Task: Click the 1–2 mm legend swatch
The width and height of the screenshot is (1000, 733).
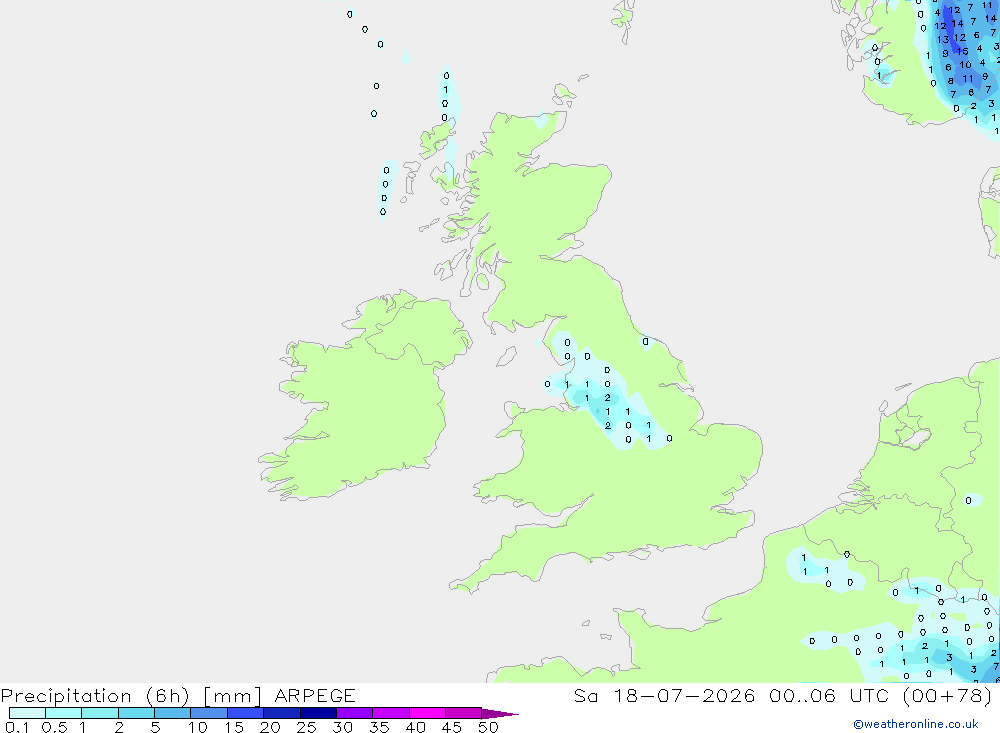Action: (99, 713)
